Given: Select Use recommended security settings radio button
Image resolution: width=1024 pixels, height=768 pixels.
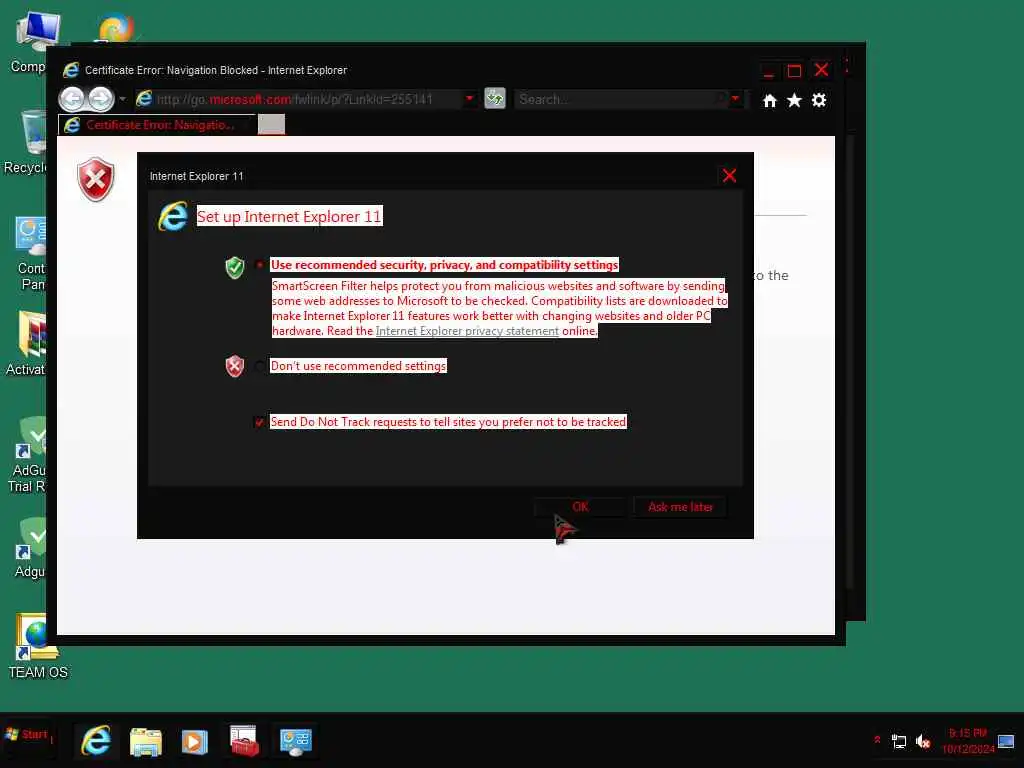Looking at the screenshot, I should click(x=260, y=265).
